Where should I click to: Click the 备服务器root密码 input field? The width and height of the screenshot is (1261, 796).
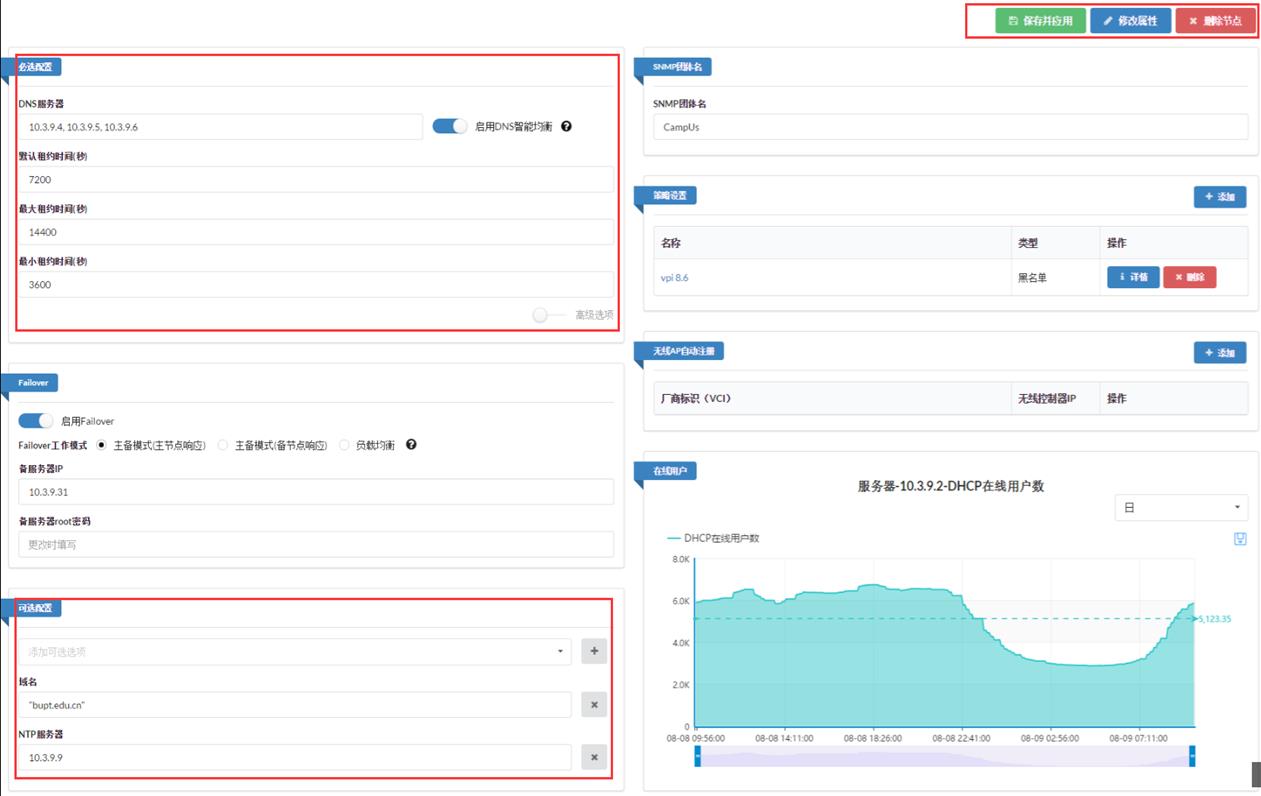point(315,545)
